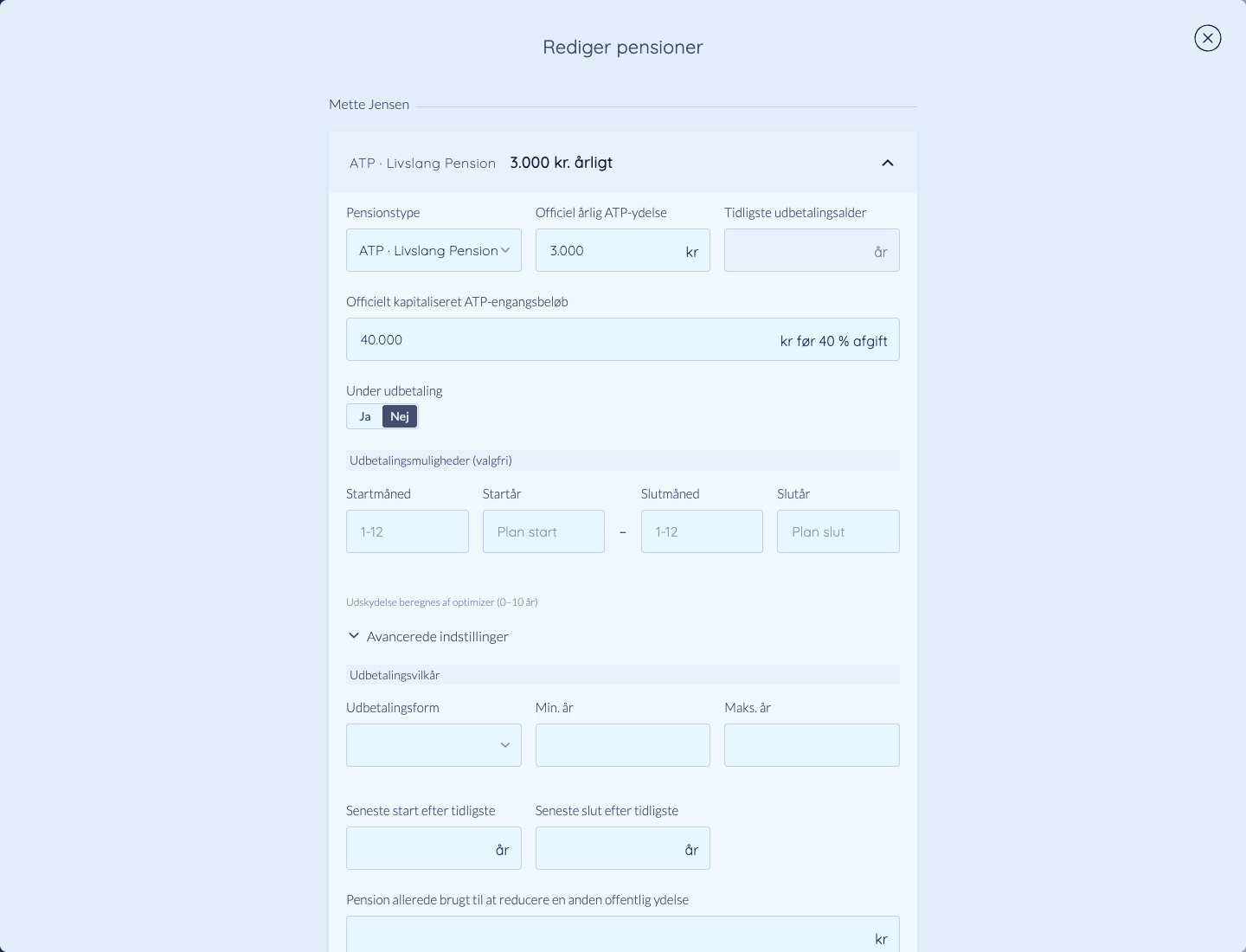Click the Tidligste udbetalingsalder field
Viewport: 1246px width, 952px height.
tap(812, 250)
